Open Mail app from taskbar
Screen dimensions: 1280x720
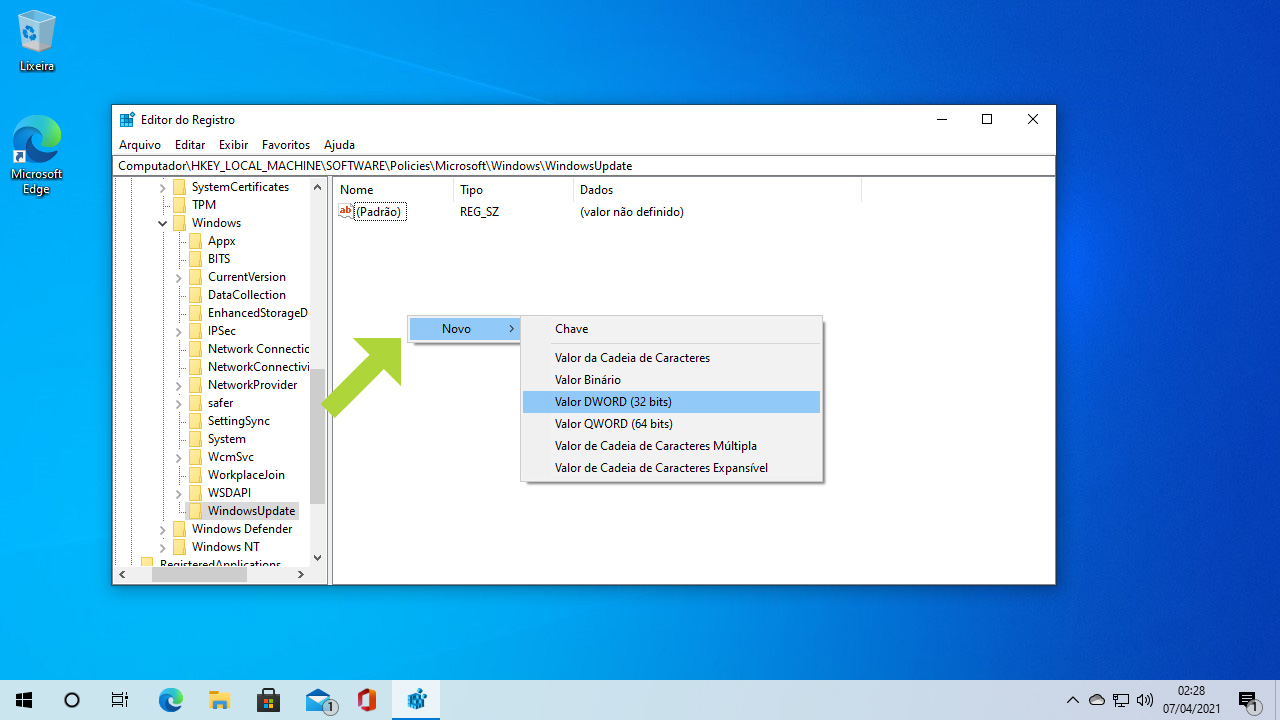click(319, 700)
